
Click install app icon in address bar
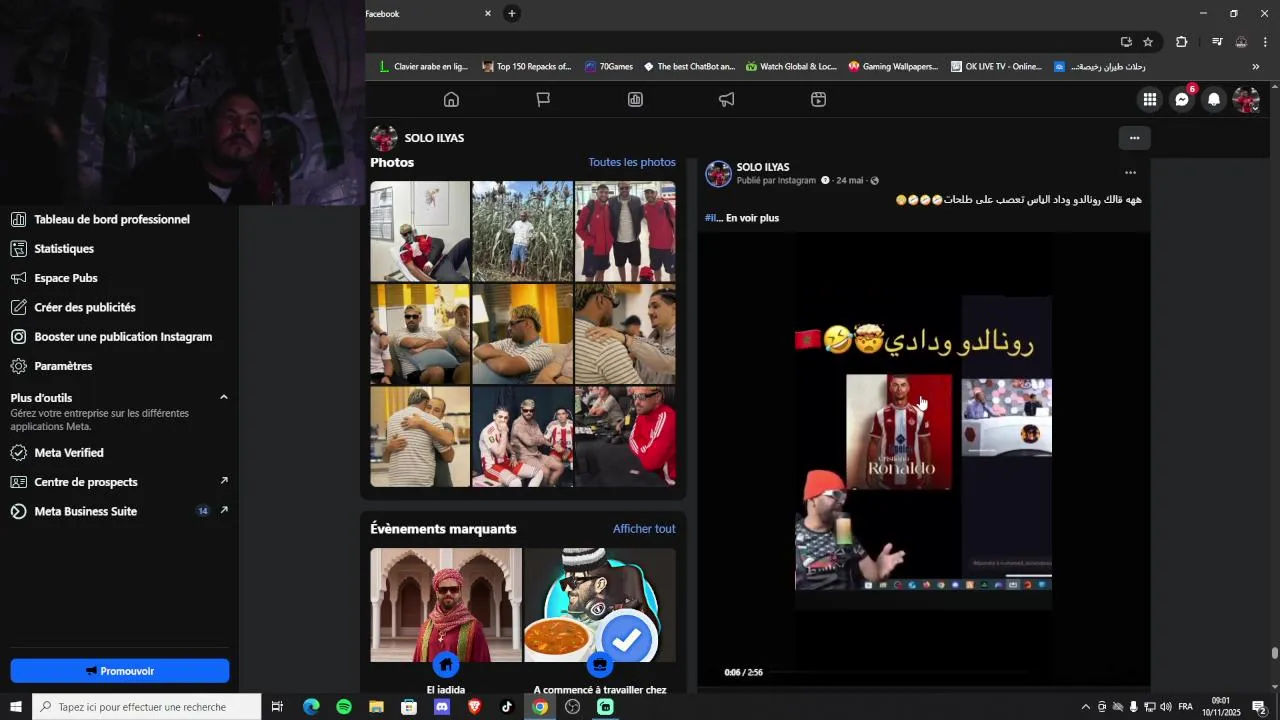[1126, 42]
